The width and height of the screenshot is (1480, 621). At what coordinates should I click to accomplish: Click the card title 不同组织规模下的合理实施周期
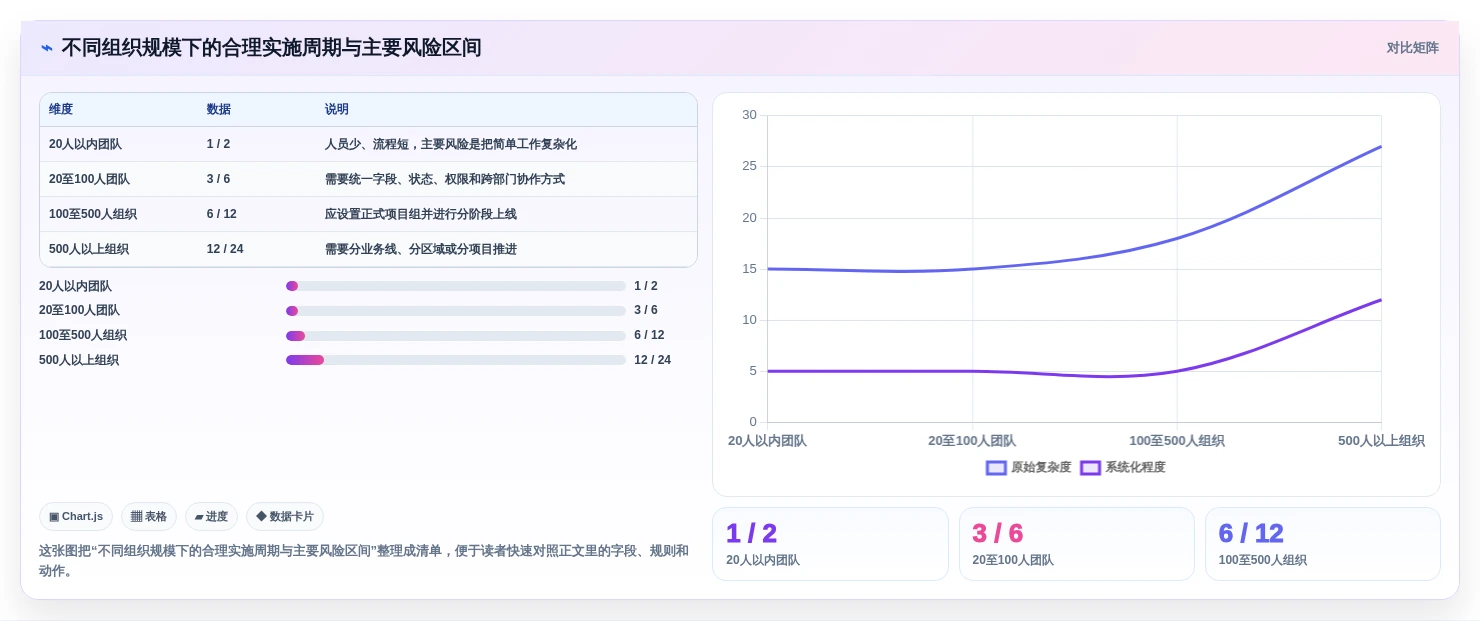point(271,48)
